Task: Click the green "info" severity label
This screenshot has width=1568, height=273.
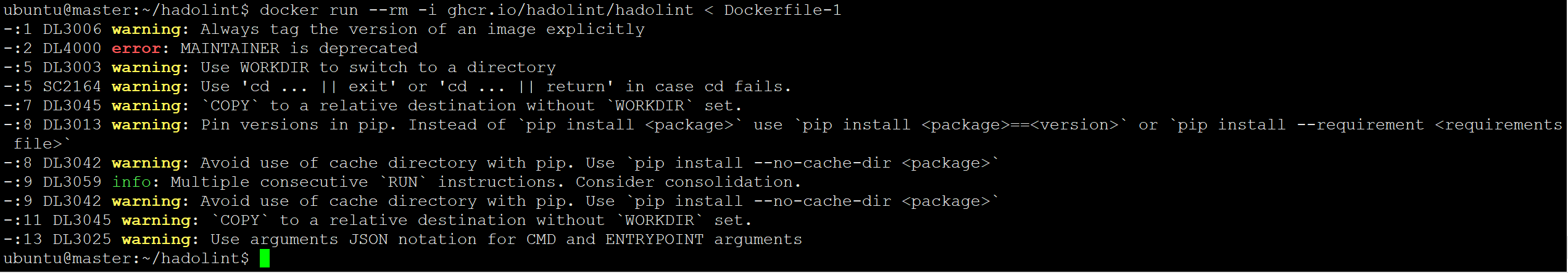Action: click(131, 182)
